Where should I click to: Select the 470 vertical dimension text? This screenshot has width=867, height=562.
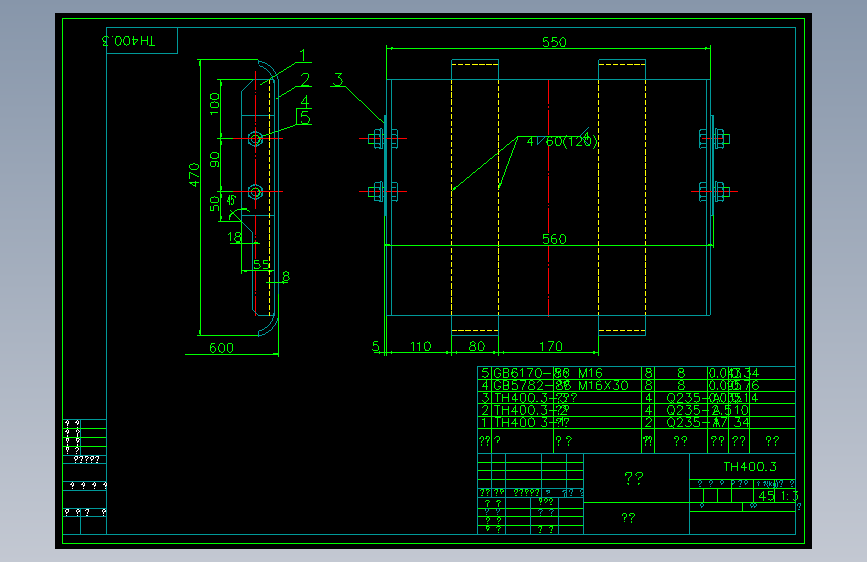point(194,175)
